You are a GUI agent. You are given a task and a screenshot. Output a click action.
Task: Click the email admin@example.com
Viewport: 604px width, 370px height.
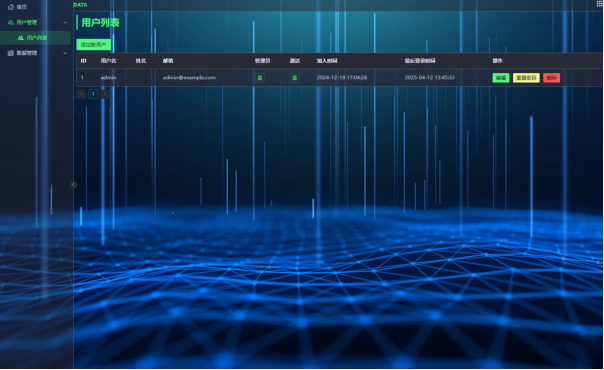(x=189, y=78)
